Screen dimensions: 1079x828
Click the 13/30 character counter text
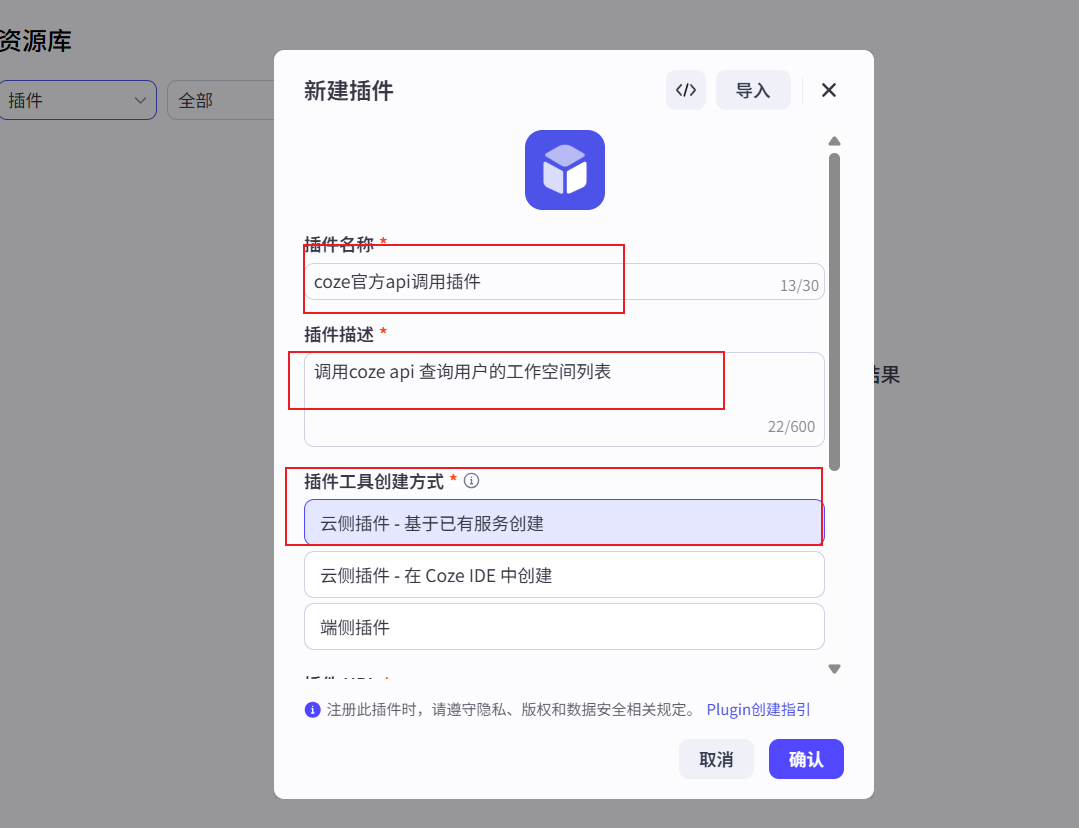point(799,286)
